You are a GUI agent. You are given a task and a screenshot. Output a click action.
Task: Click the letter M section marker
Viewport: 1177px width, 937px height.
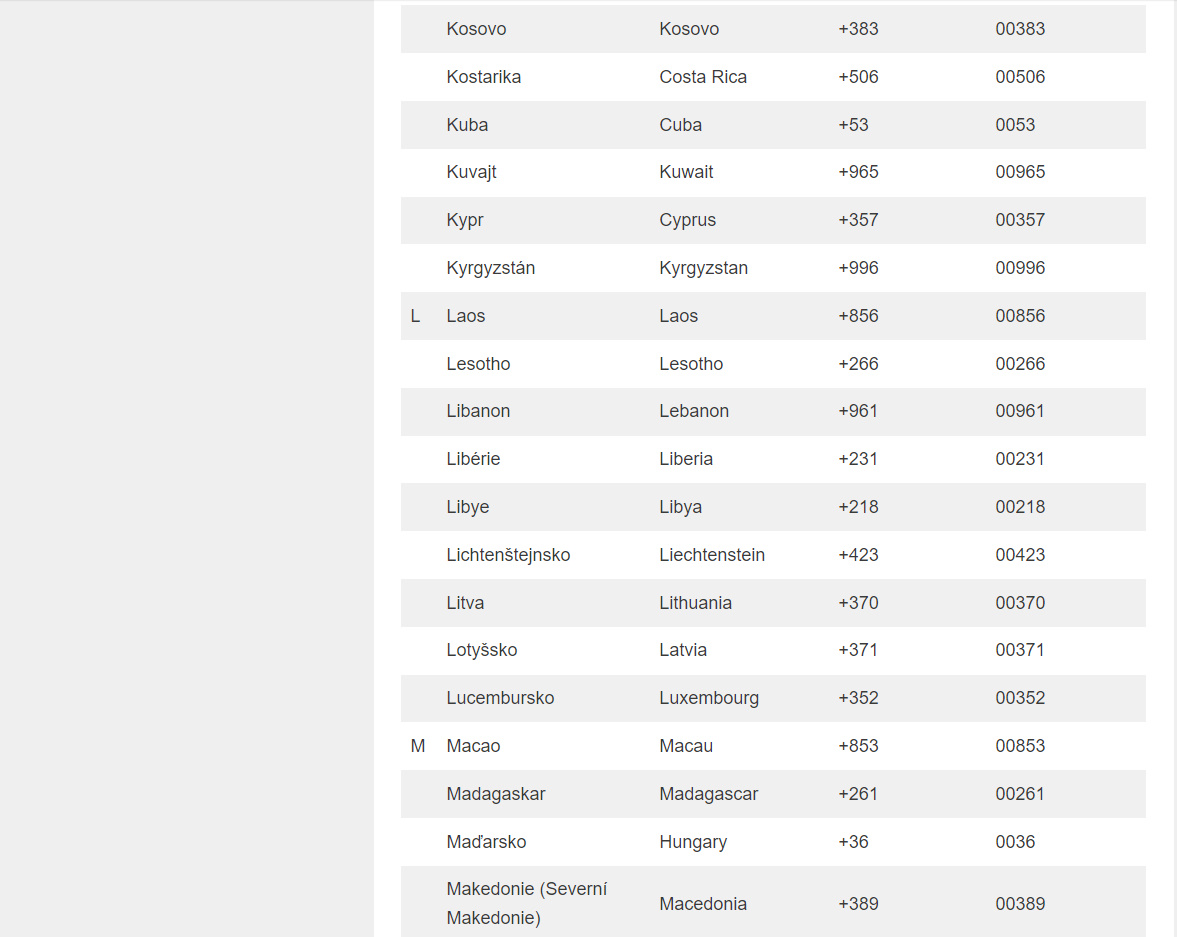pos(418,746)
